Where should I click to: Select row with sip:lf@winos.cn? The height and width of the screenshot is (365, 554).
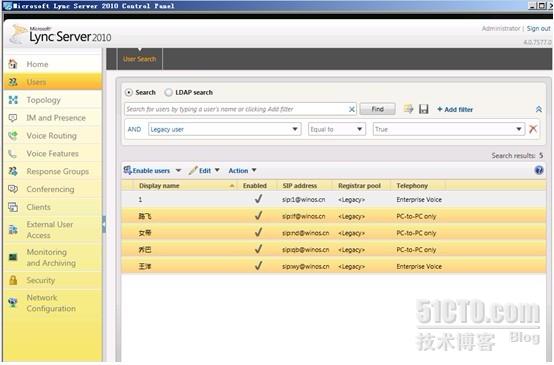334,216
